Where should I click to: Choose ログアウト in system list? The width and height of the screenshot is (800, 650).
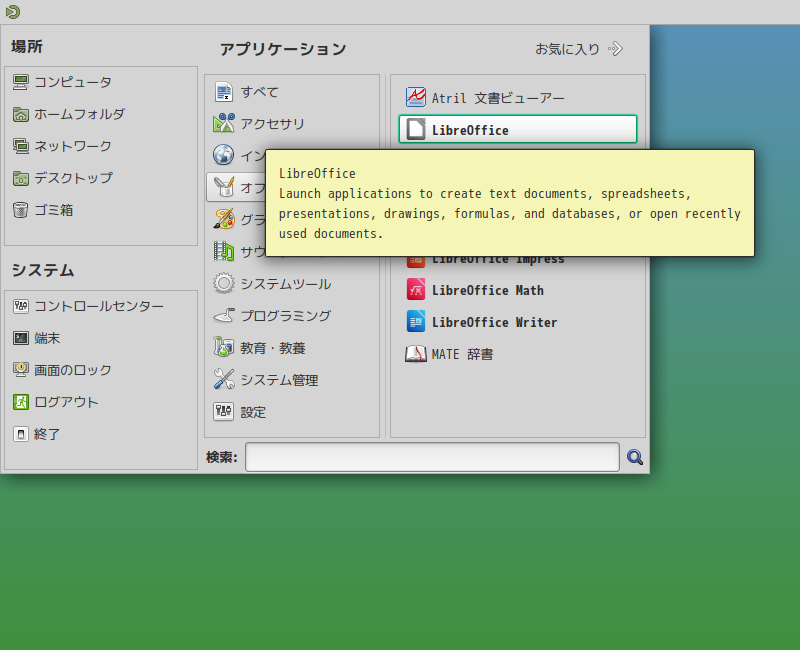coord(56,403)
